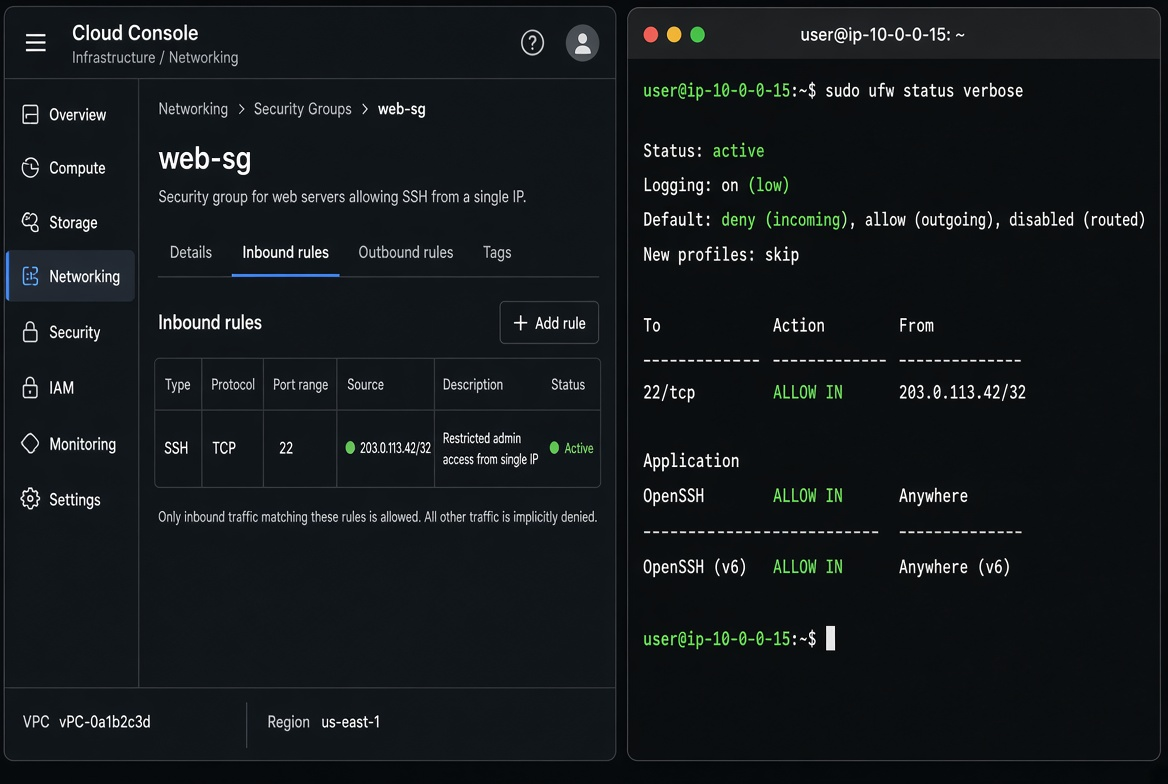The height and width of the screenshot is (784, 1168).
Task: Select Security in the sidebar
Action: 71,332
